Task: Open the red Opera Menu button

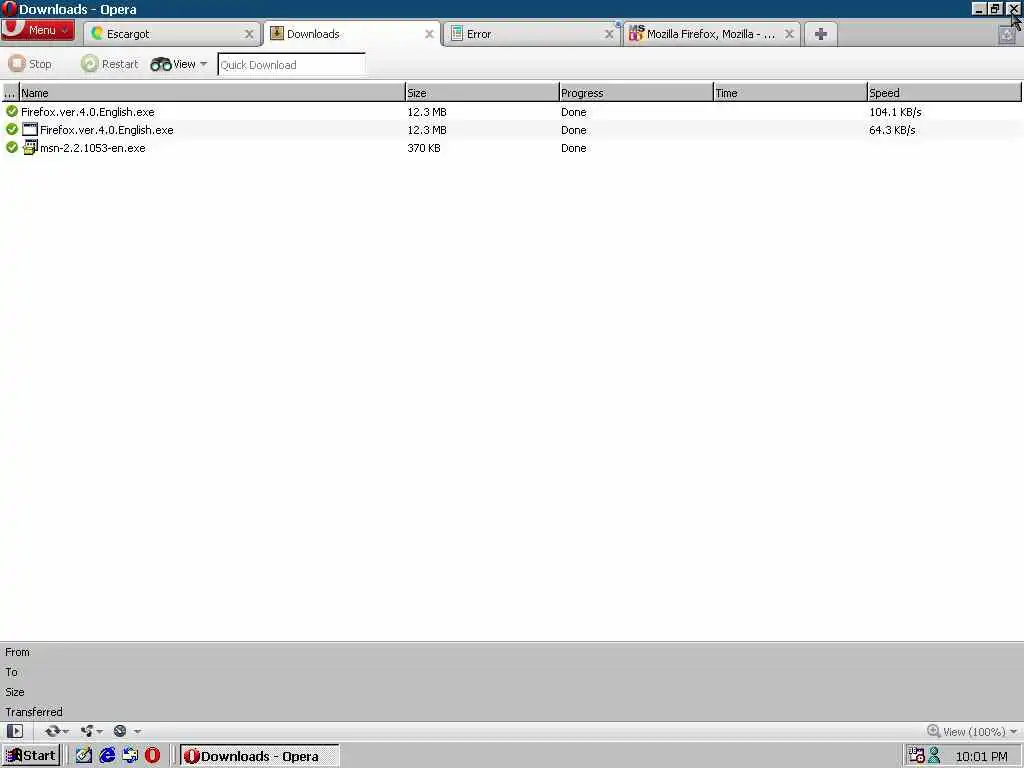Action: click(x=38, y=30)
